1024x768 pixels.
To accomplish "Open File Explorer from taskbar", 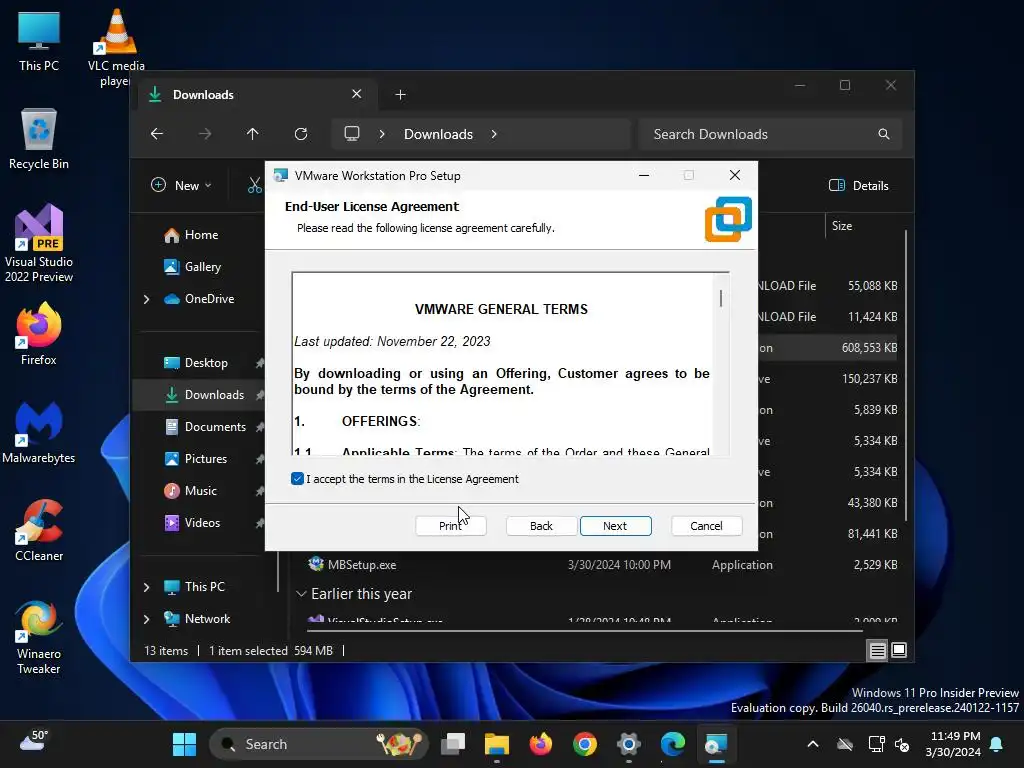I will 496,744.
